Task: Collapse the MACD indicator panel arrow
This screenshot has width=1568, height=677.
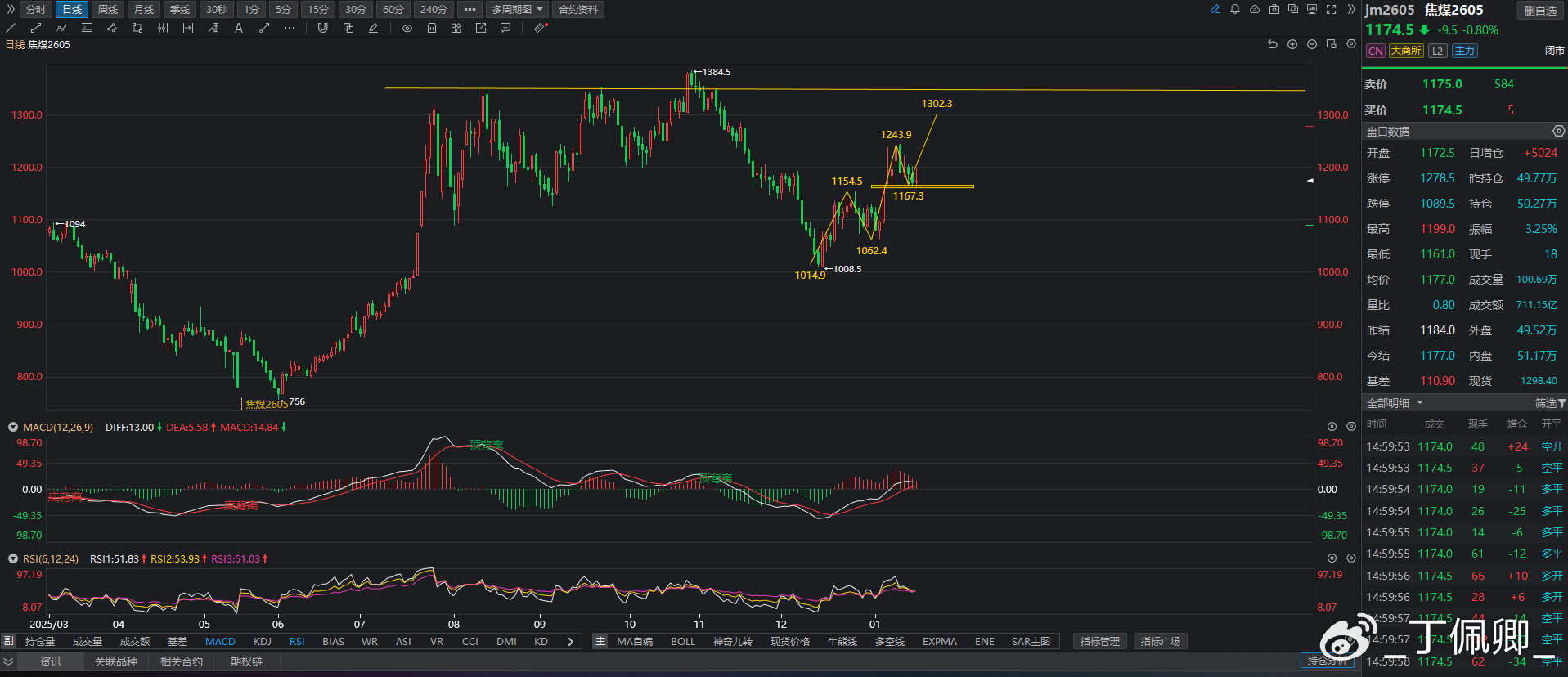Action: click(13, 427)
